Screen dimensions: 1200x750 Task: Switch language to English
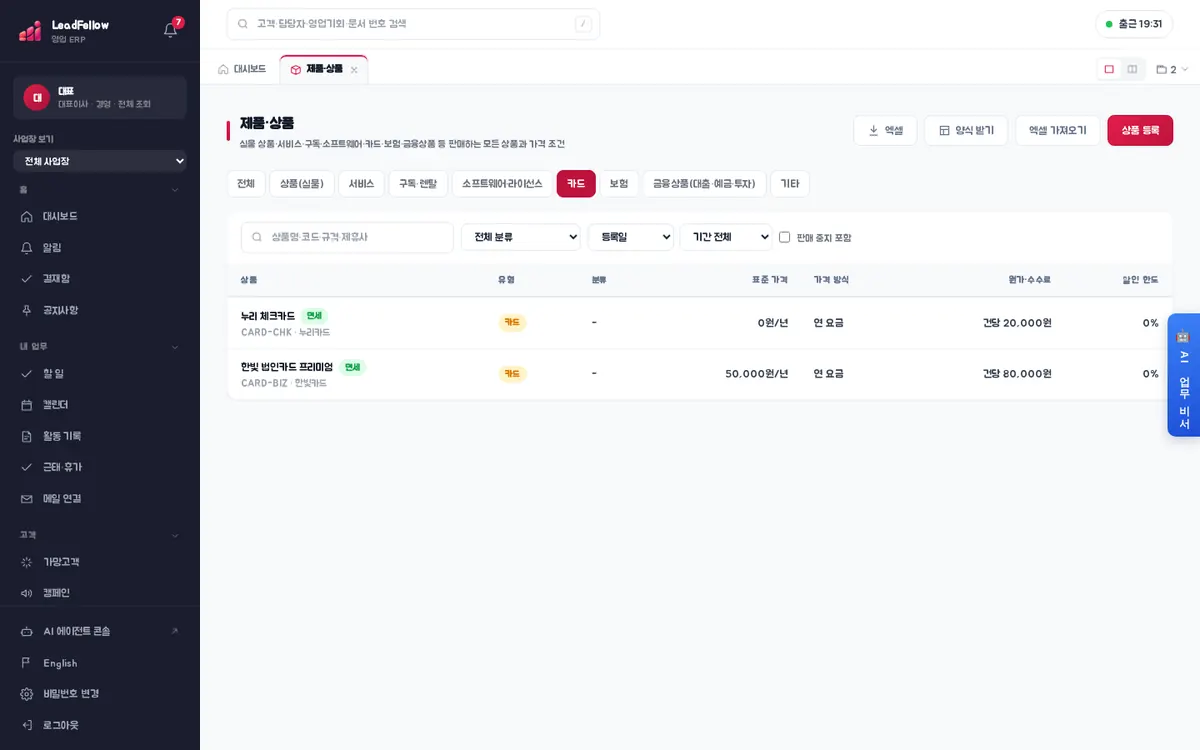[x=100, y=663]
